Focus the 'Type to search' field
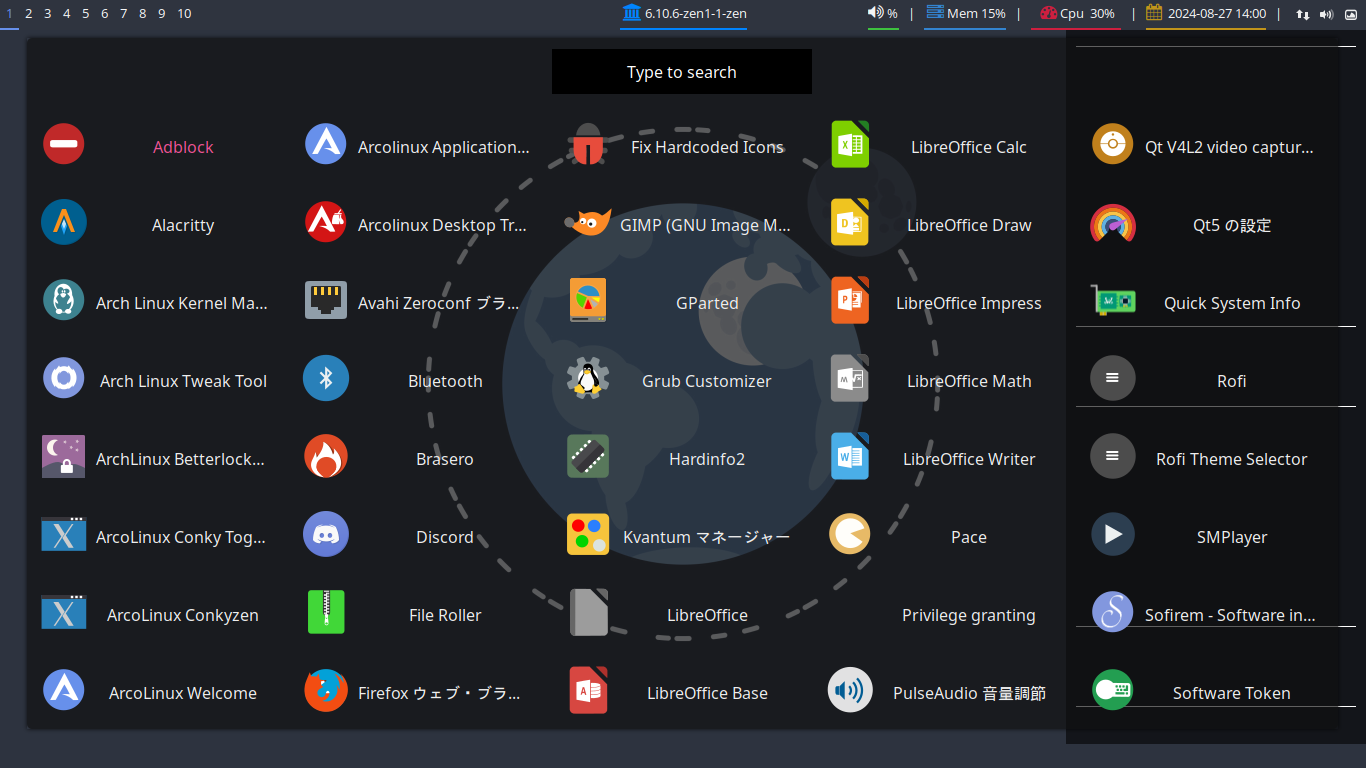The width and height of the screenshot is (1366, 768). [682, 72]
